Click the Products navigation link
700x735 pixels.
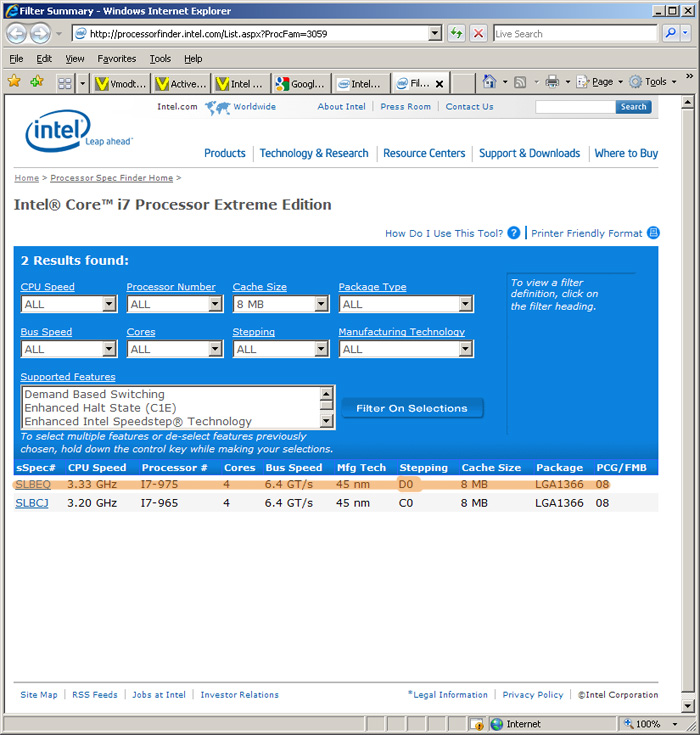tap(225, 153)
